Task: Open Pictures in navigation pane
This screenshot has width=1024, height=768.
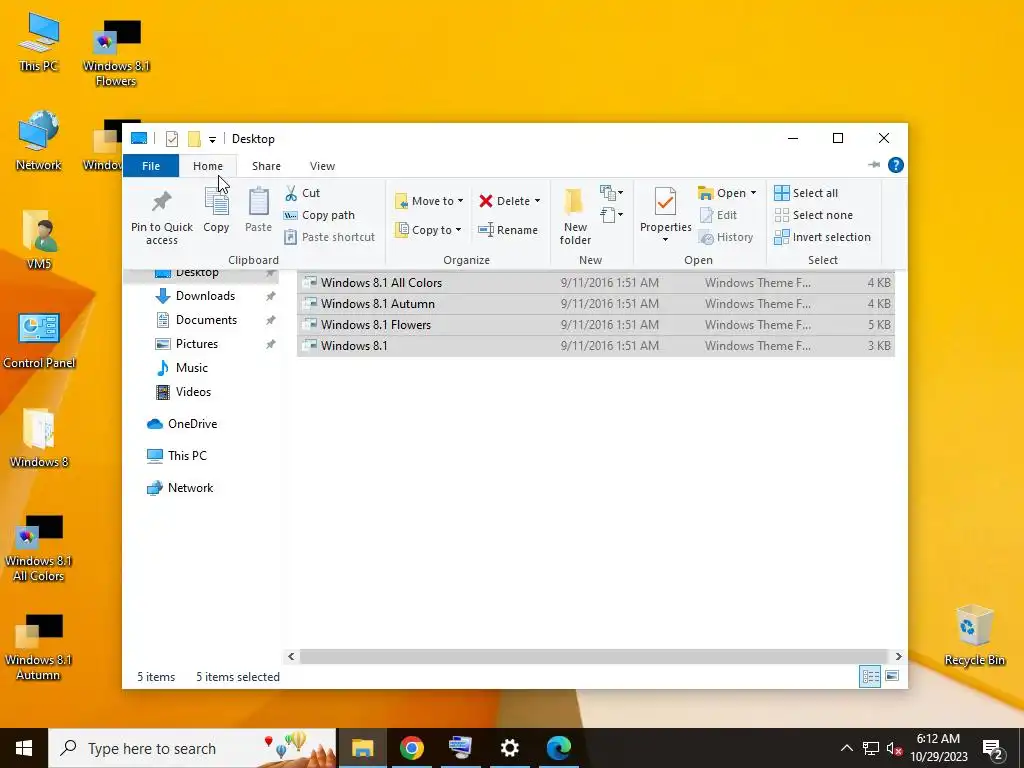Action: [197, 344]
